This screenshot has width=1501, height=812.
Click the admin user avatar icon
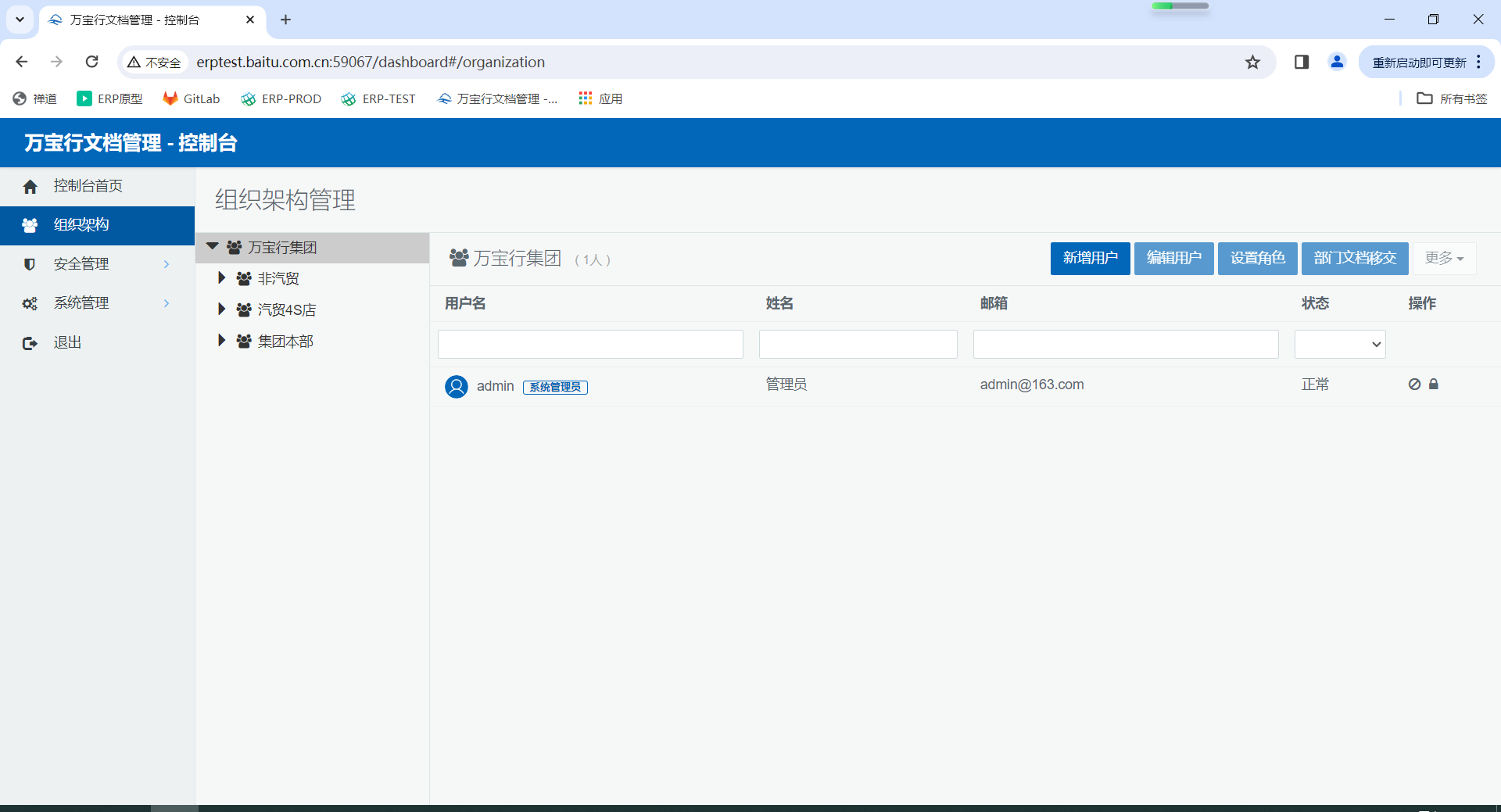[457, 386]
